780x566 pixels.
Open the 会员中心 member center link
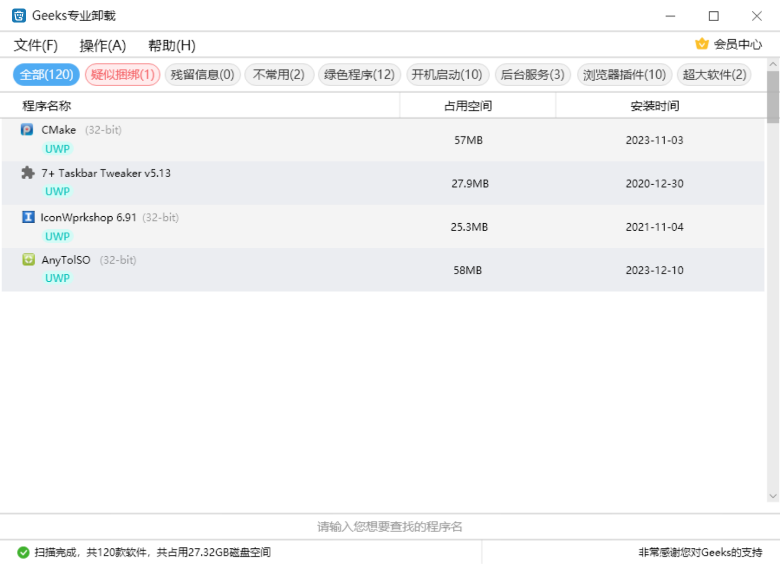(x=738, y=44)
